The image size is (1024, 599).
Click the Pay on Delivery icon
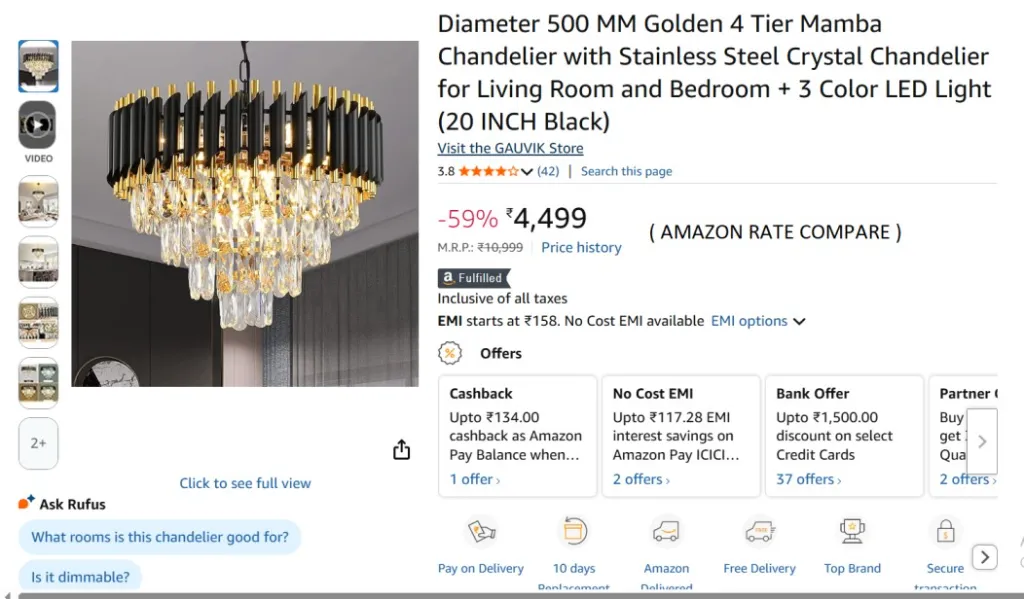[481, 532]
